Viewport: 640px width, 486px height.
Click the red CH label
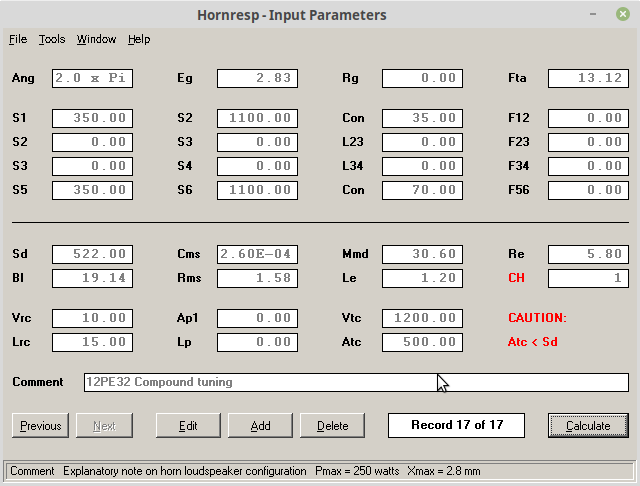click(x=516, y=278)
